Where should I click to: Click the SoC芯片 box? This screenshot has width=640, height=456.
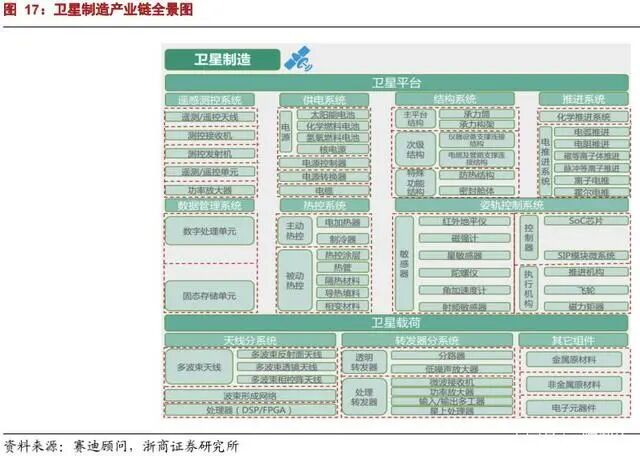(x=587, y=221)
